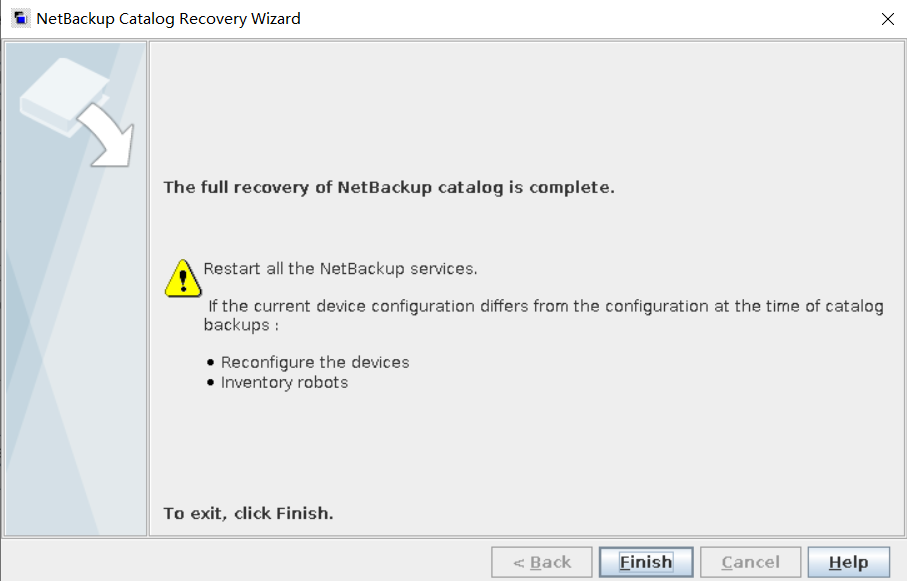Click the curved arrow in wizard graphic
Image resolution: width=907 pixels, height=581 pixels.
click(x=108, y=135)
